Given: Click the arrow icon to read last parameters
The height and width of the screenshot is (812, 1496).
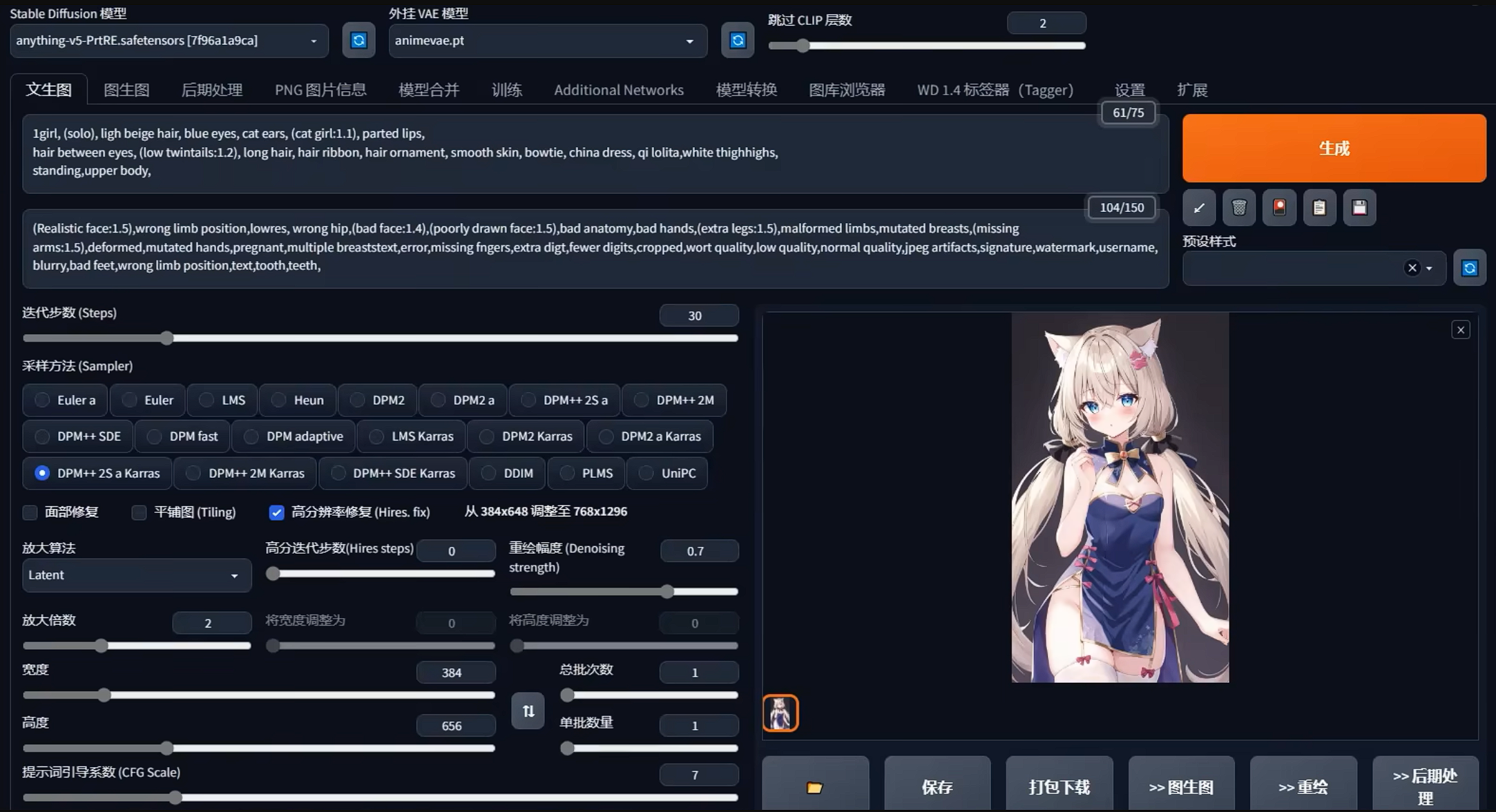Looking at the screenshot, I should [x=1199, y=207].
